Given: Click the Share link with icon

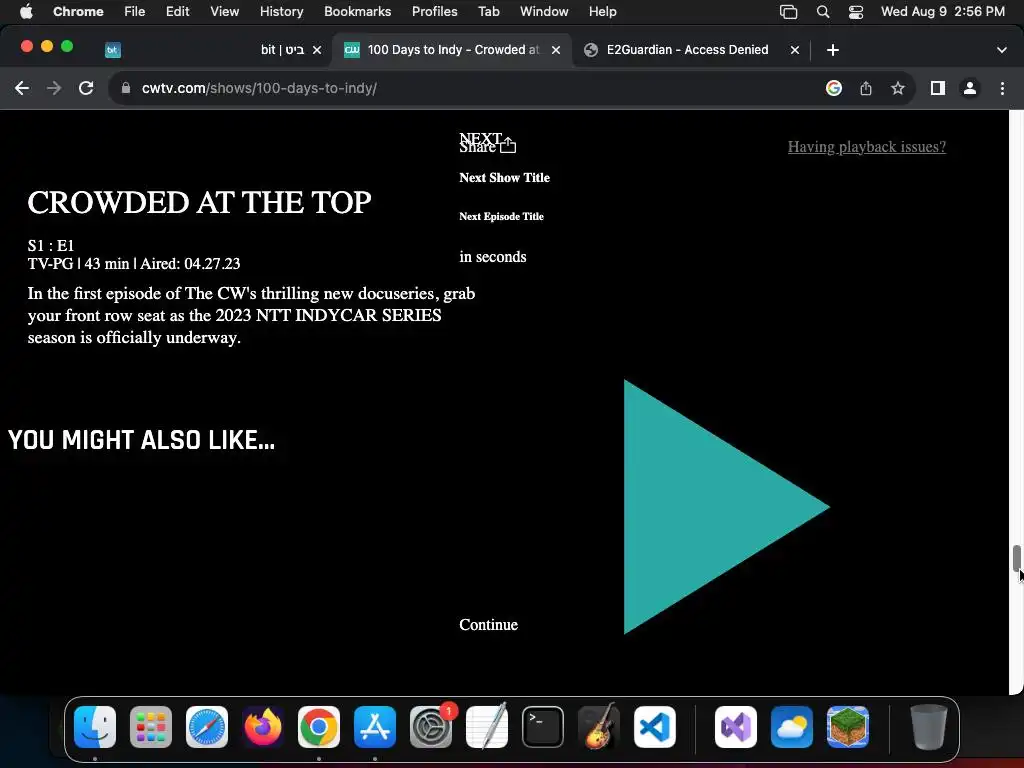Looking at the screenshot, I should point(488,146).
